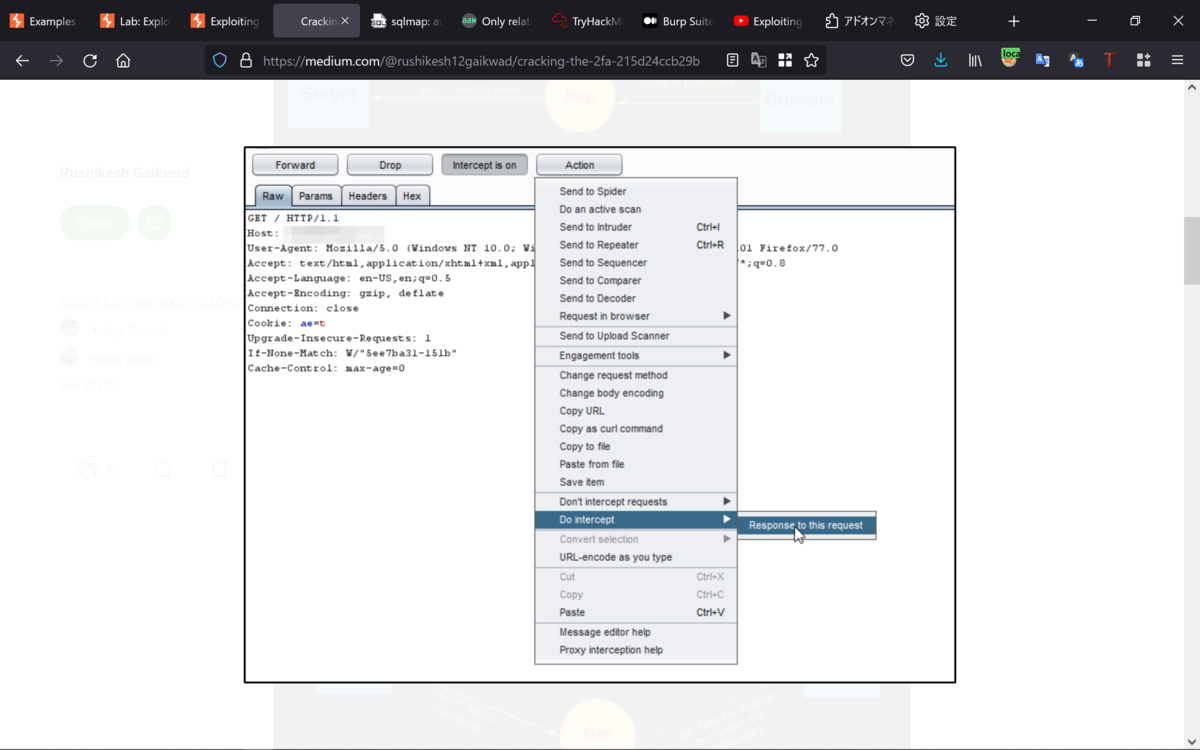Switch to the YouTube 'Exploiting' tab

click(768, 21)
